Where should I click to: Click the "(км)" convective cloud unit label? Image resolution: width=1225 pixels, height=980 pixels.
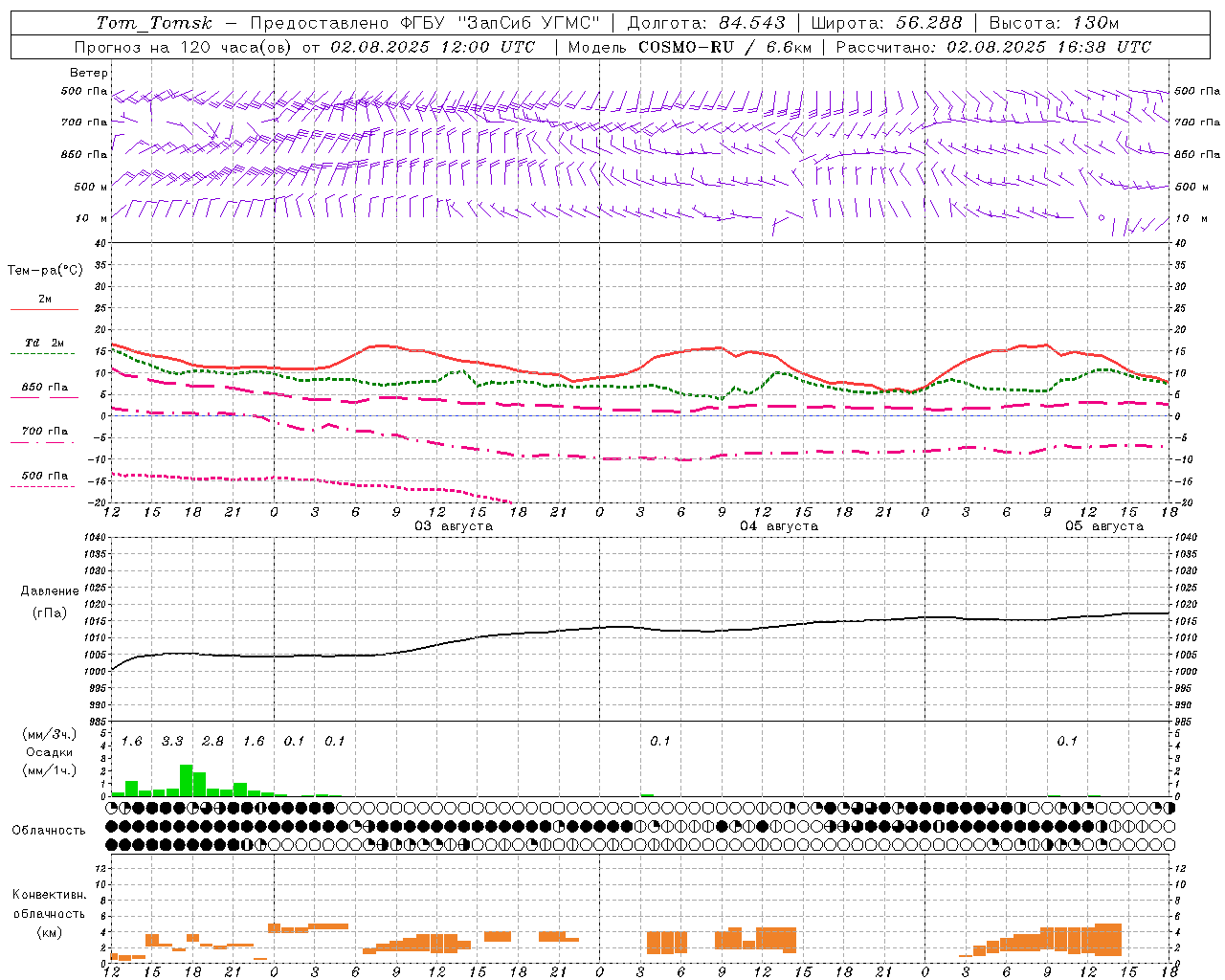[49, 932]
